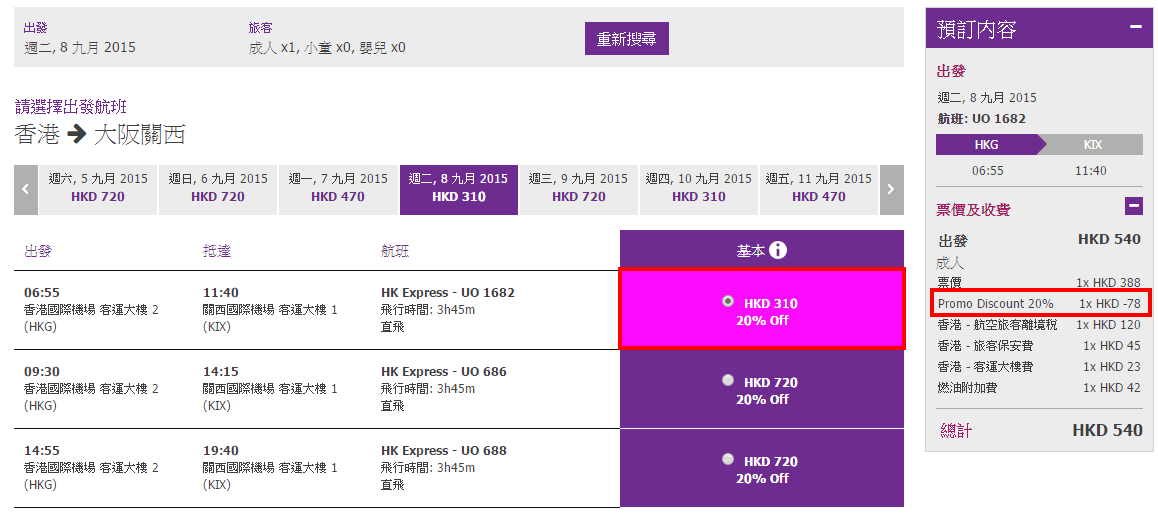Click the selected 週二, 8 九月 tab
The height and width of the screenshot is (518, 1158).
click(x=458, y=188)
